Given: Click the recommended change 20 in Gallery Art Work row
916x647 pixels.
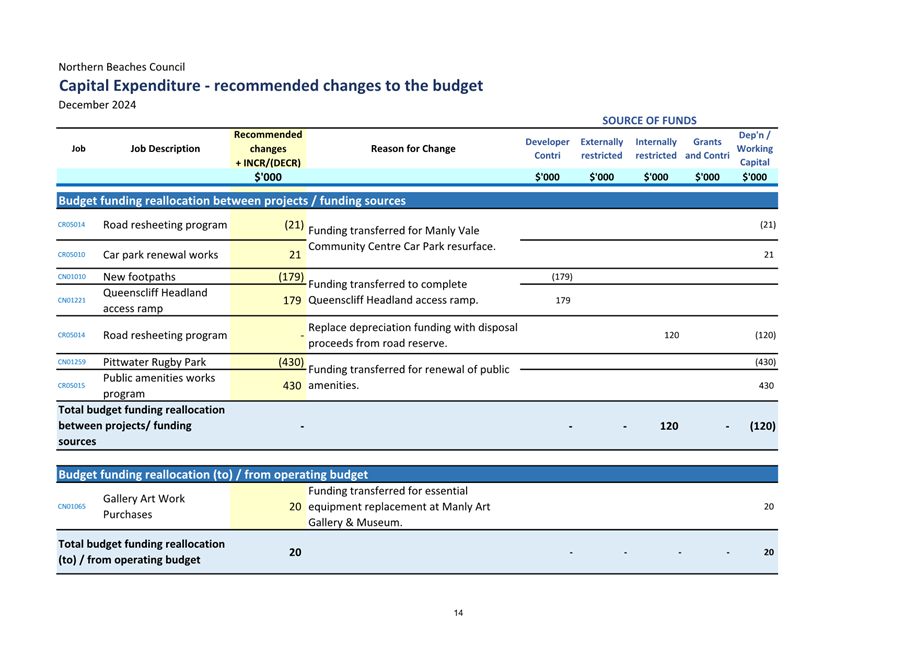Looking at the screenshot, I should coord(295,507).
